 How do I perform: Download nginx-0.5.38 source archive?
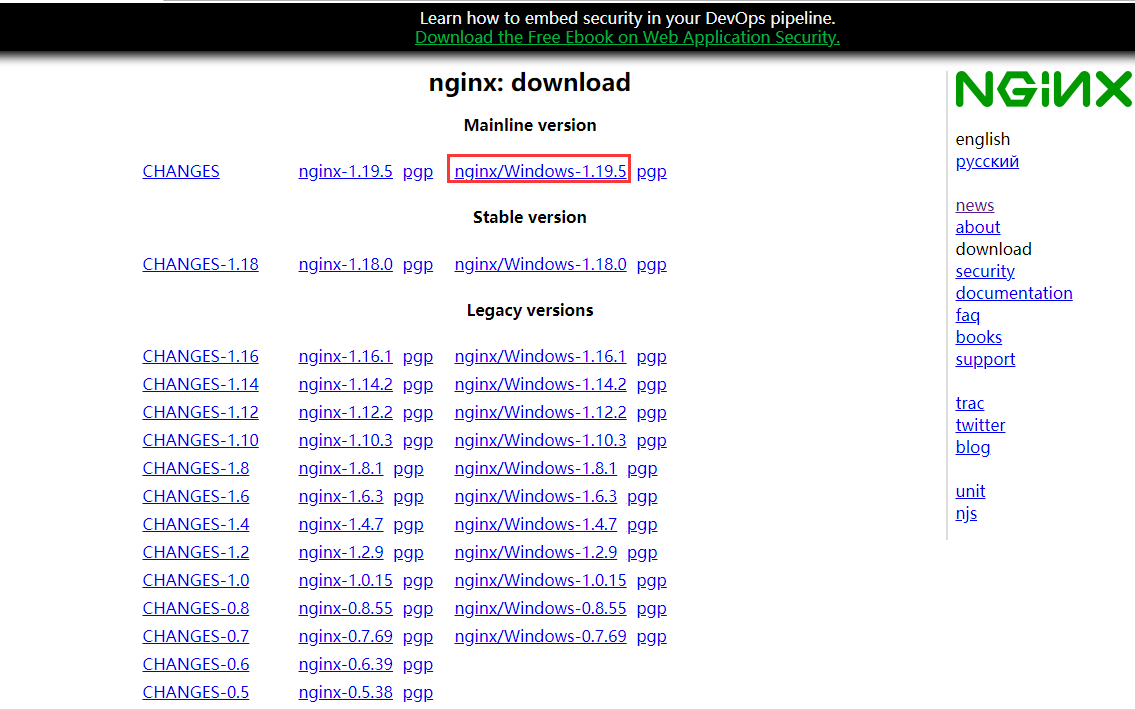coord(345,692)
